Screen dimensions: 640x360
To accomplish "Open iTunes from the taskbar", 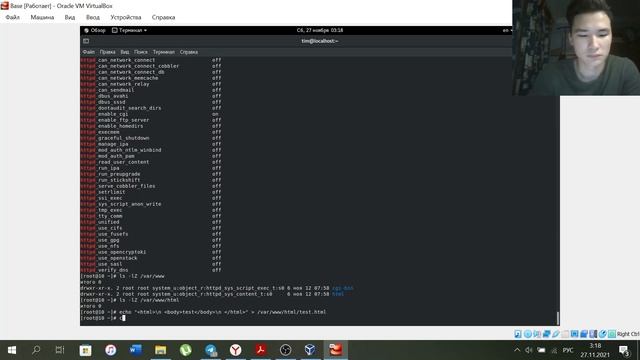I will 111,350.
